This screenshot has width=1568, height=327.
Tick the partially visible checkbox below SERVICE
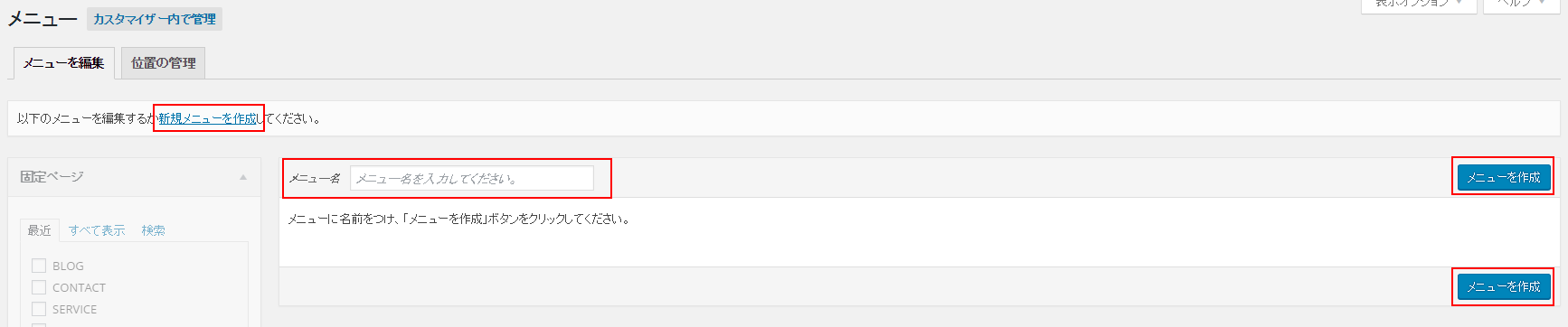[39, 324]
